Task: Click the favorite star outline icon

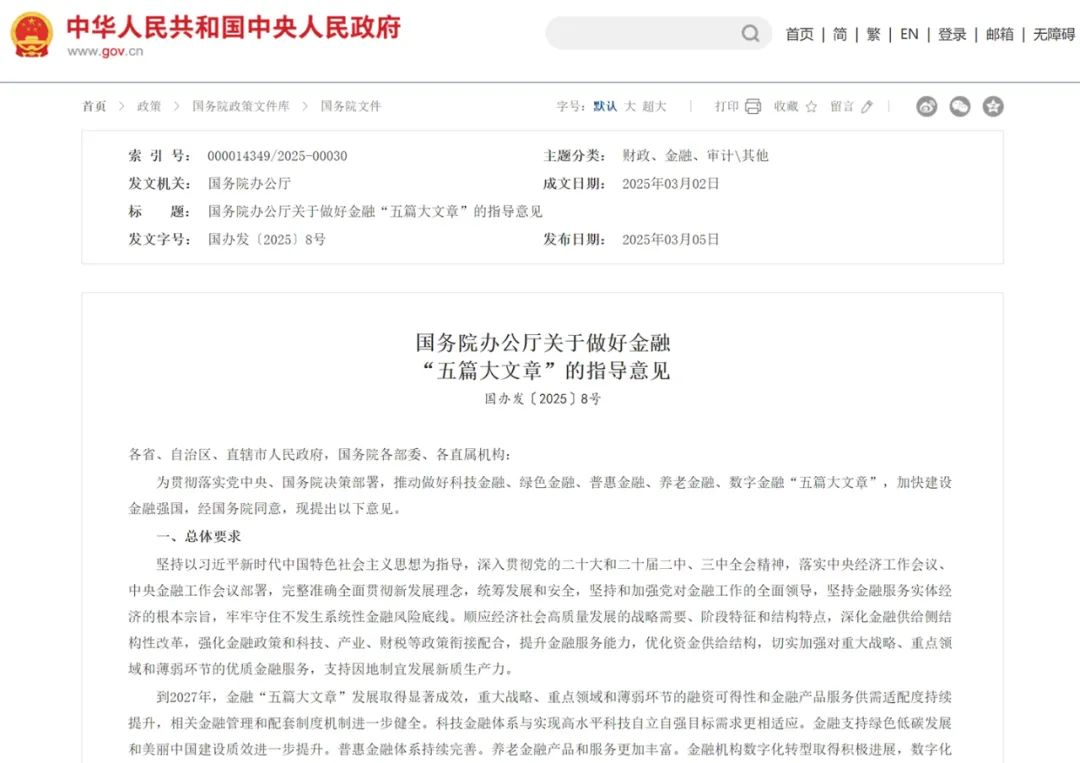Action: click(x=811, y=107)
